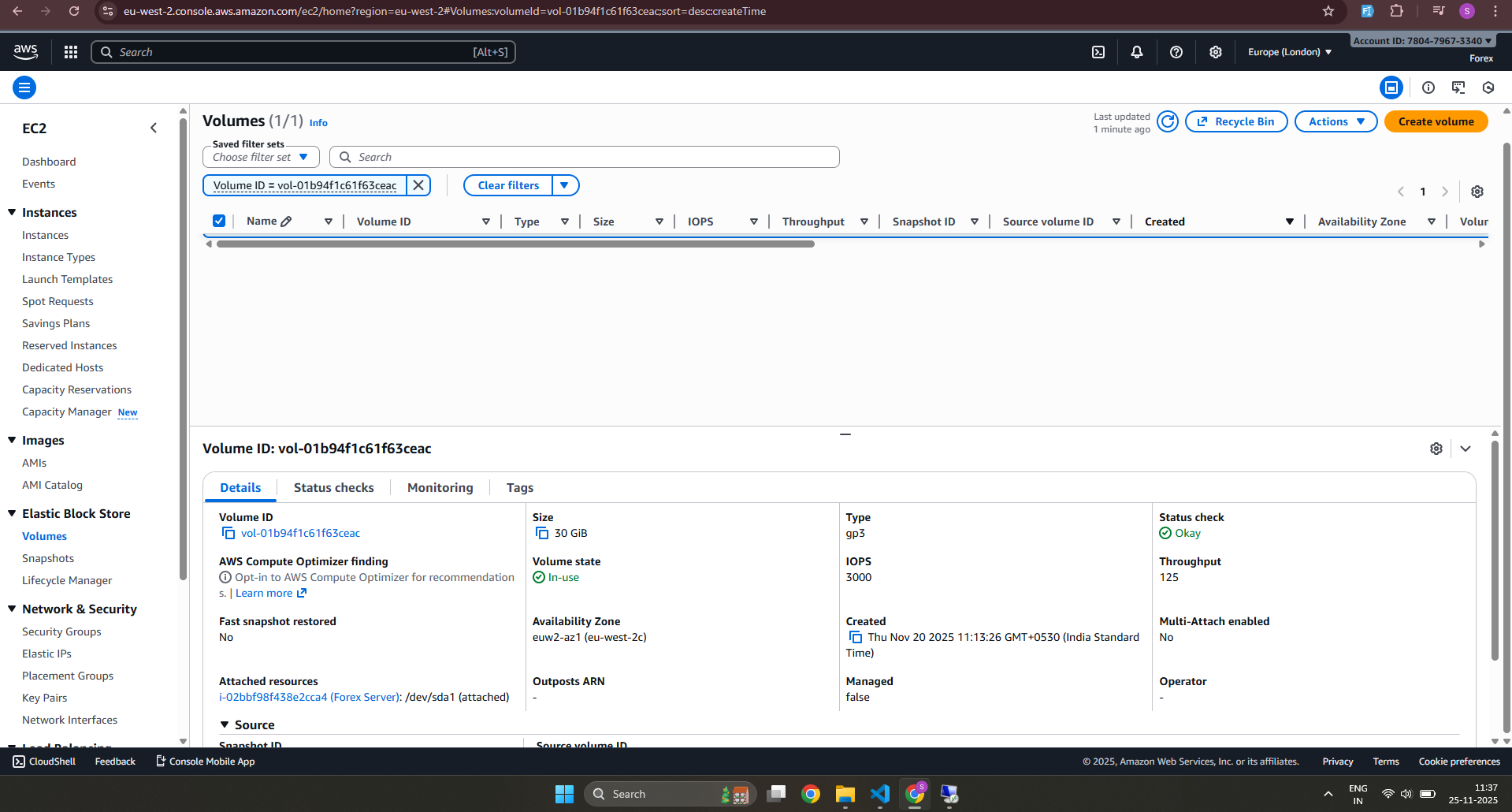Open the Actions dropdown
The height and width of the screenshot is (812, 1512).
pos(1336,121)
